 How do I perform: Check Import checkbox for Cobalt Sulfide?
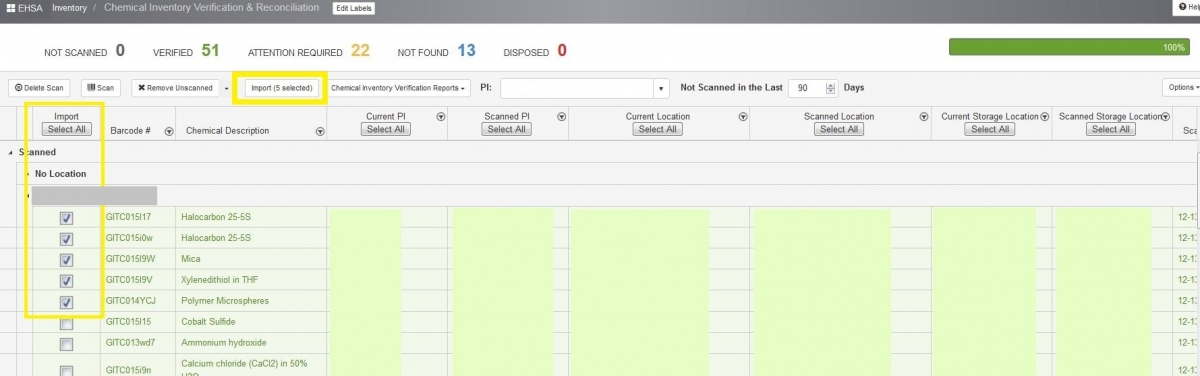66,323
